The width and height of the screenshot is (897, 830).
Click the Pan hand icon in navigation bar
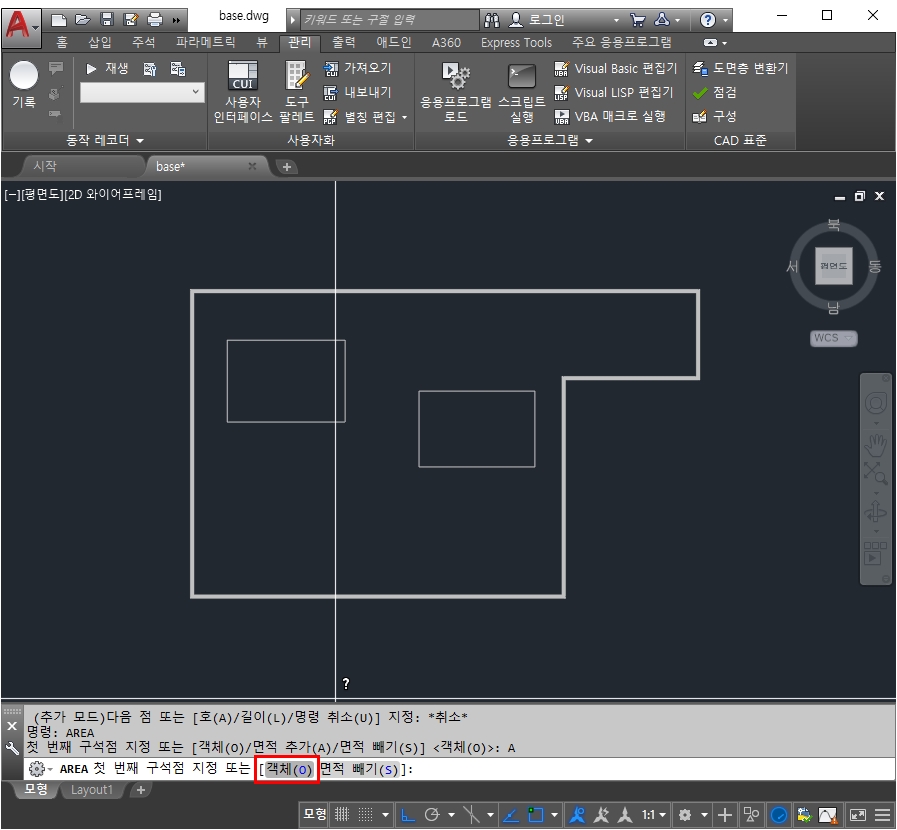[875, 444]
